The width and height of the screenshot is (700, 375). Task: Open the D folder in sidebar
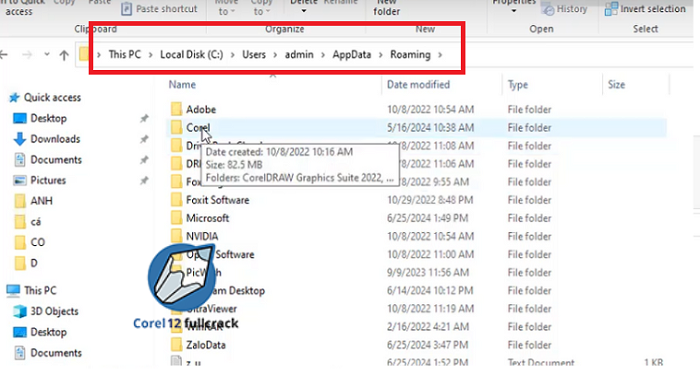point(34,263)
